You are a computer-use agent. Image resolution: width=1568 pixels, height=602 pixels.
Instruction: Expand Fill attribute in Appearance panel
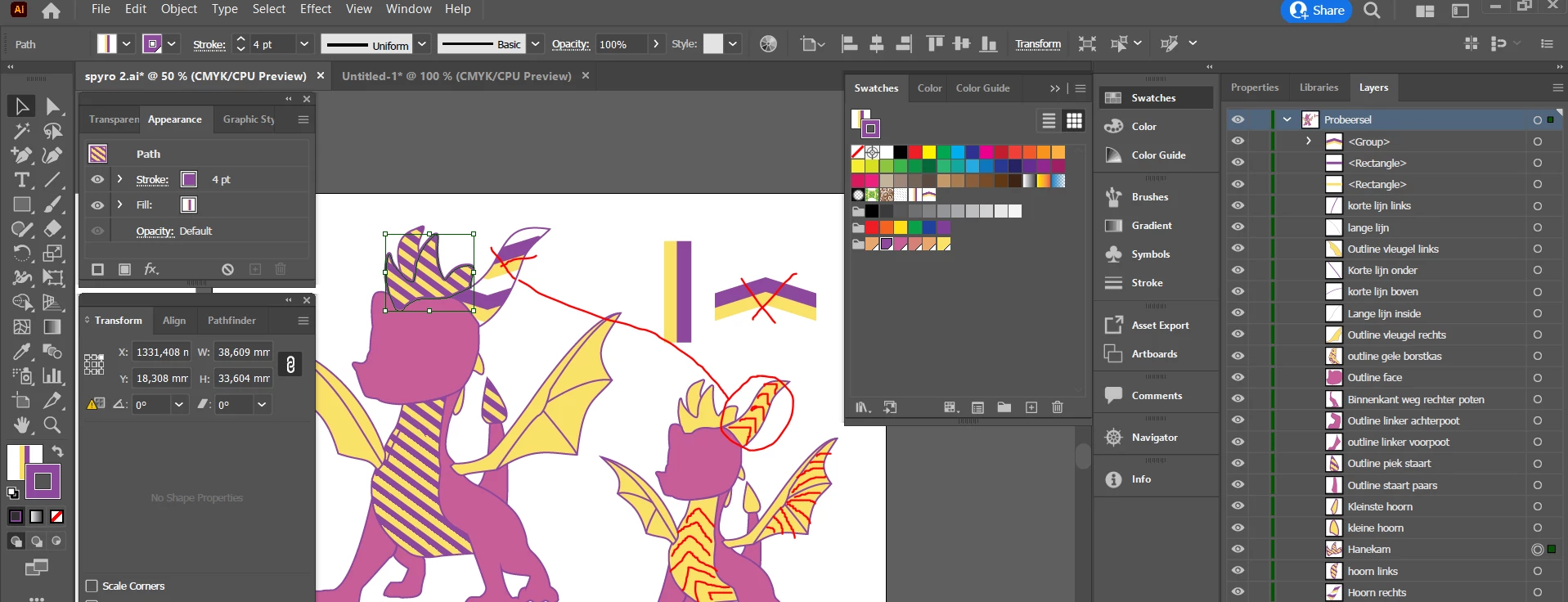click(x=120, y=204)
